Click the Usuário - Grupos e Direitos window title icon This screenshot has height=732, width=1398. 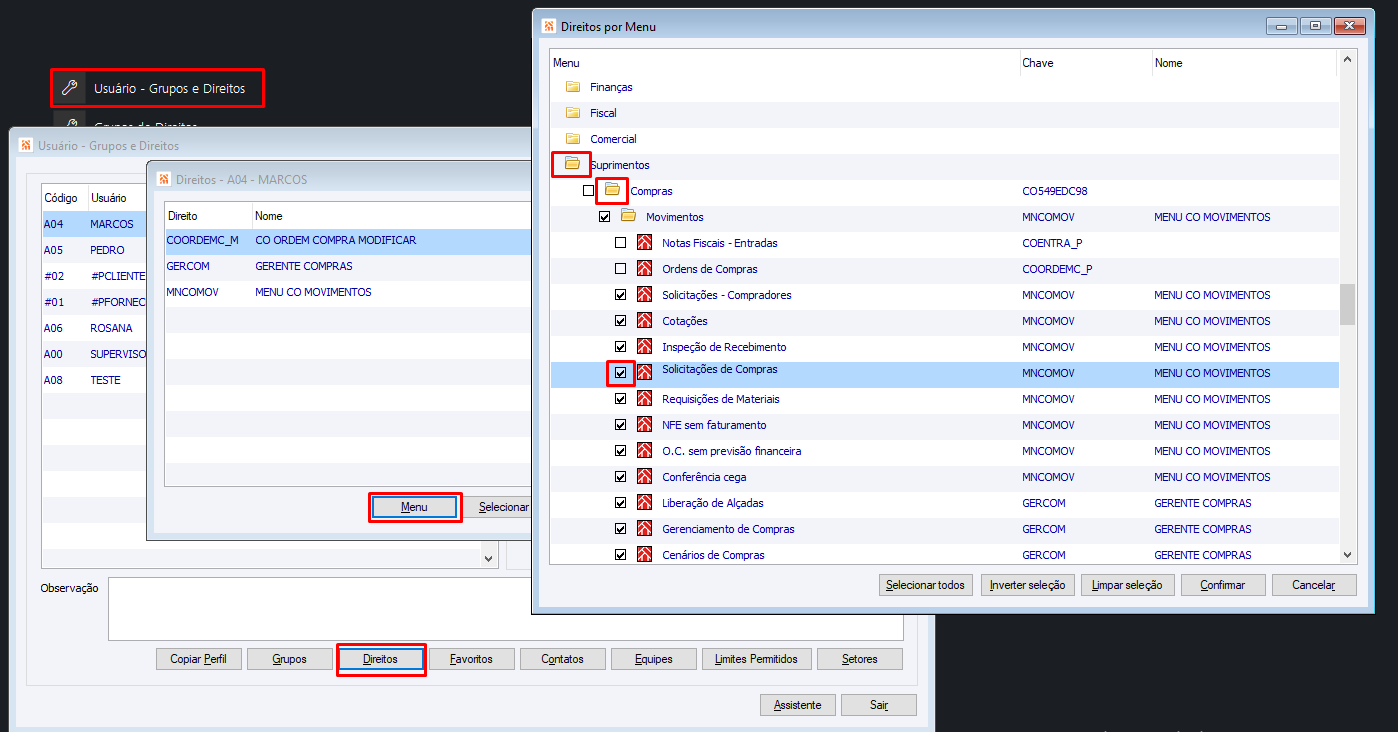26,145
